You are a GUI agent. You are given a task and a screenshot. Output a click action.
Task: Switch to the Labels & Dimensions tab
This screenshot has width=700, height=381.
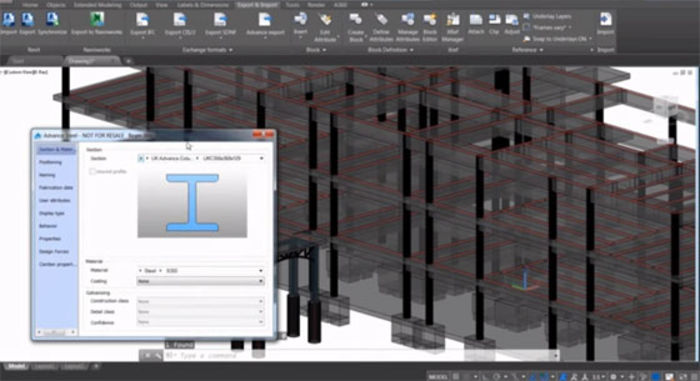pos(203,5)
